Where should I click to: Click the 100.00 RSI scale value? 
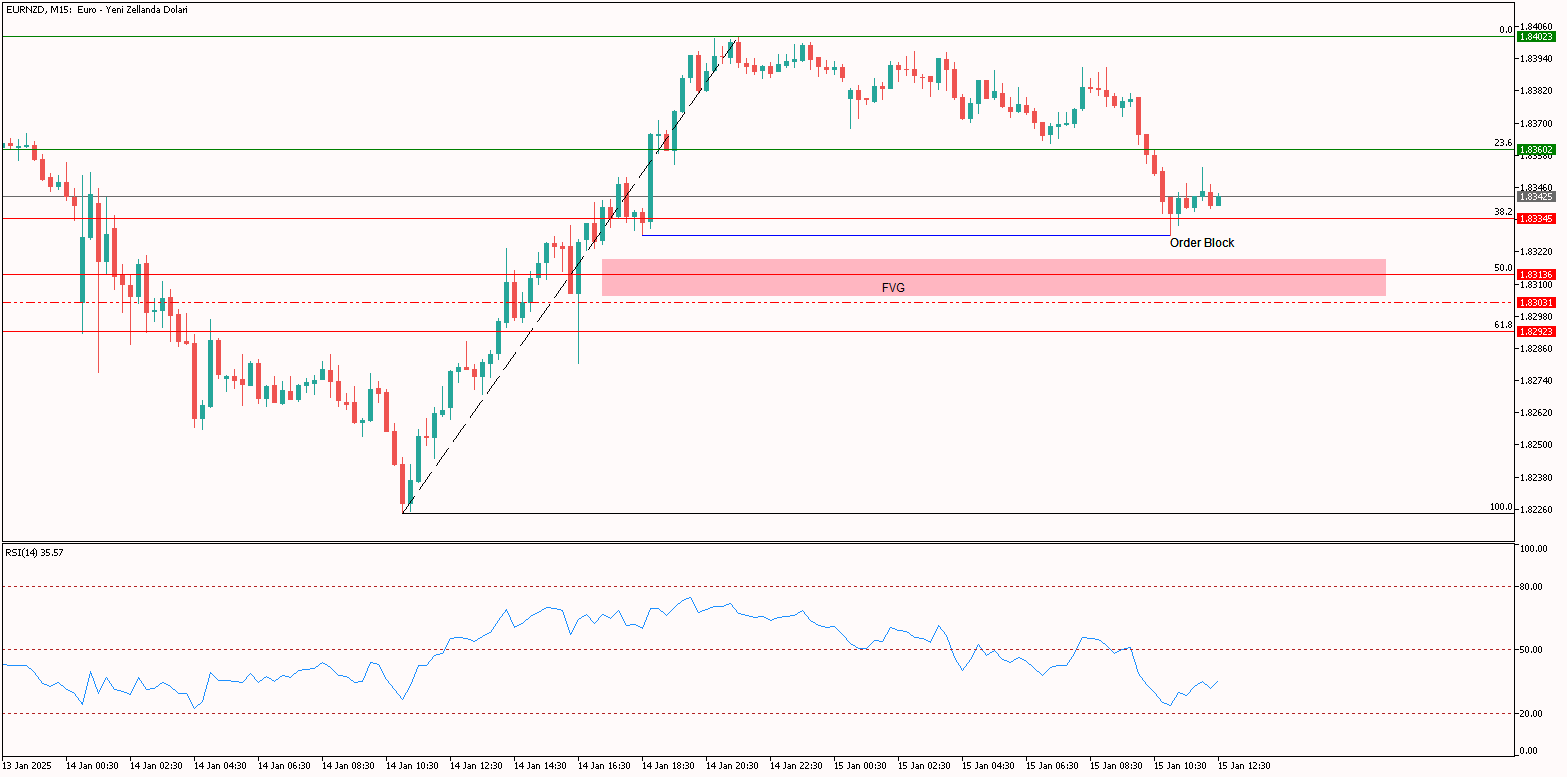click(1534, 549)
